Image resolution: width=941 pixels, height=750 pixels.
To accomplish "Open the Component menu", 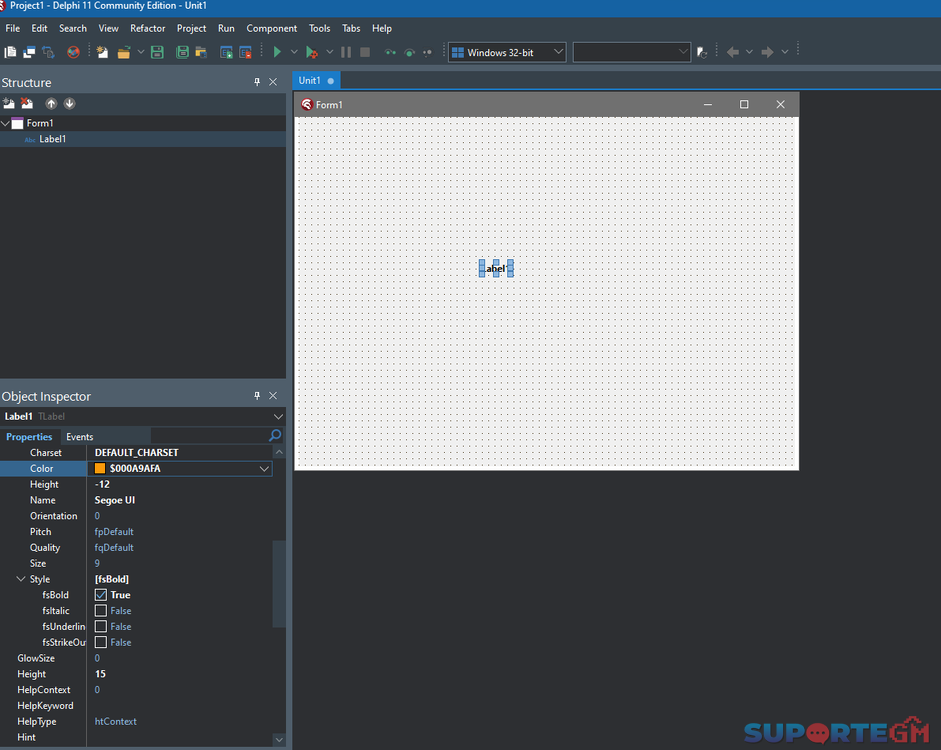I will (x=271, y=28).
